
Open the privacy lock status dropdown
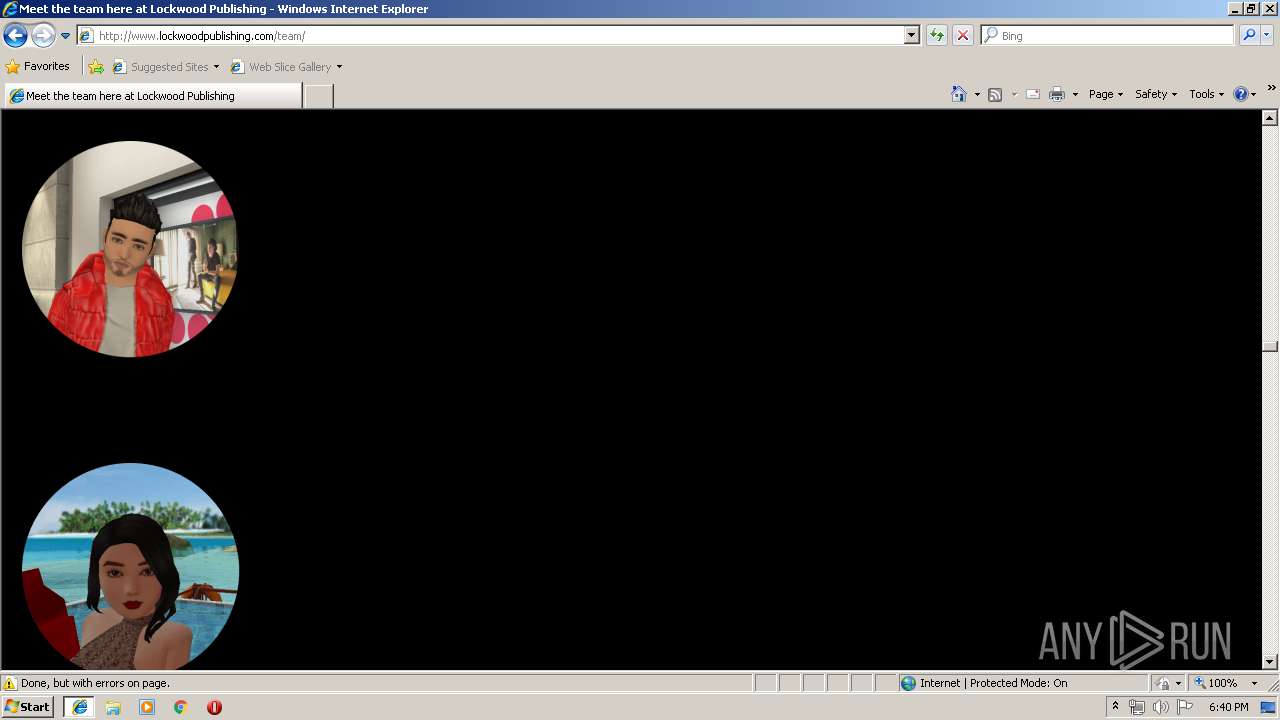[1168, 684]
